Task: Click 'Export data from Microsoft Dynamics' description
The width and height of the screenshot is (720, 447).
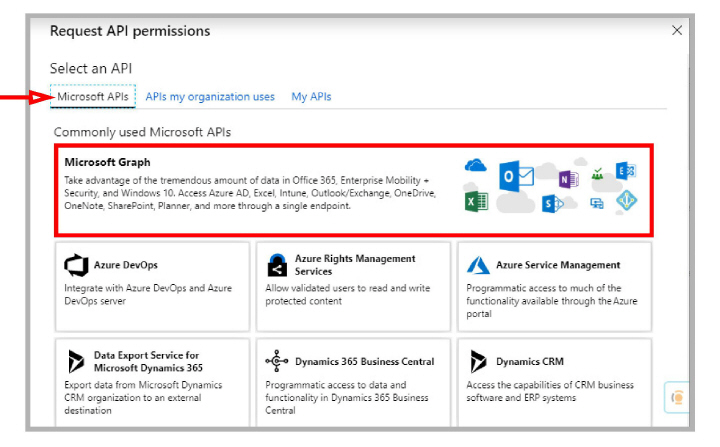Action: coord(143,397)
